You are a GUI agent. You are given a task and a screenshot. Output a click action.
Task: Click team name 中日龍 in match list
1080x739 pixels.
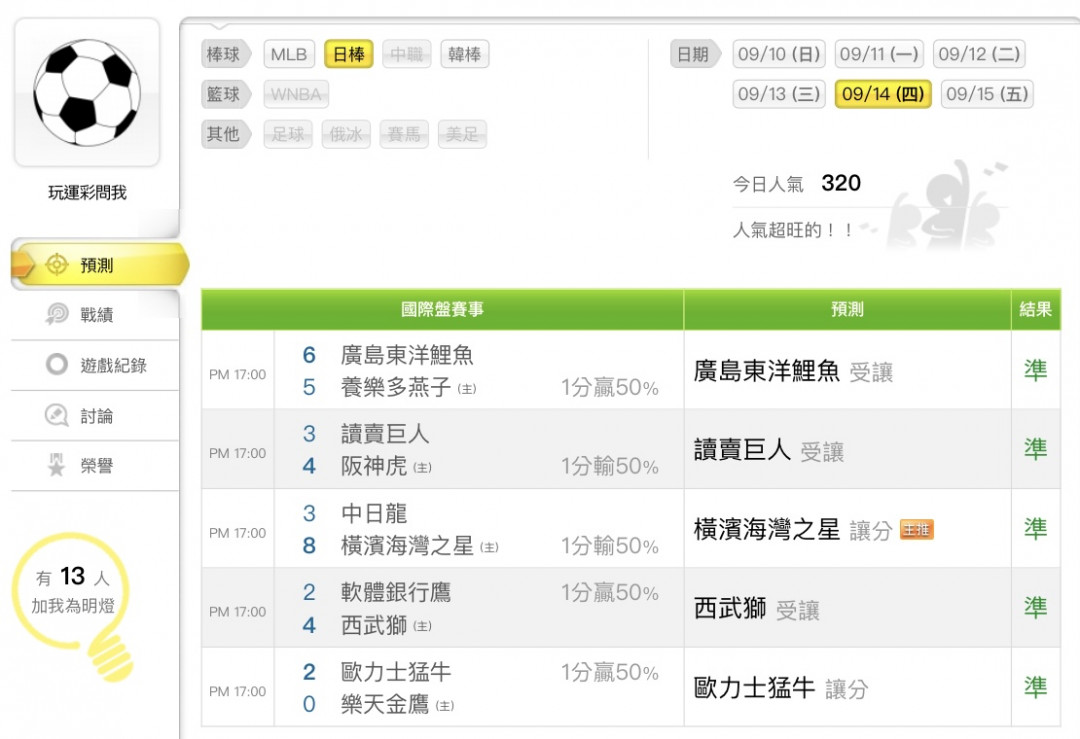pos(374,513)
